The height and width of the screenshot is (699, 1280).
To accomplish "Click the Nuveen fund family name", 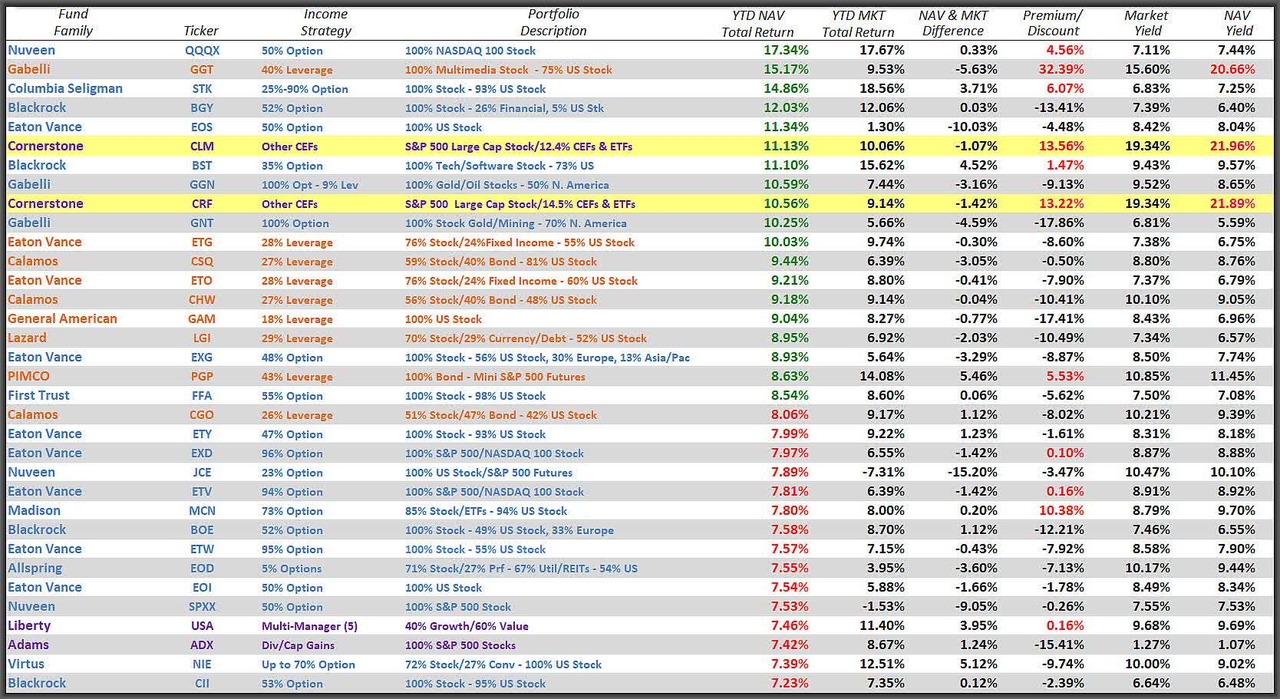I will pos(31,50).
